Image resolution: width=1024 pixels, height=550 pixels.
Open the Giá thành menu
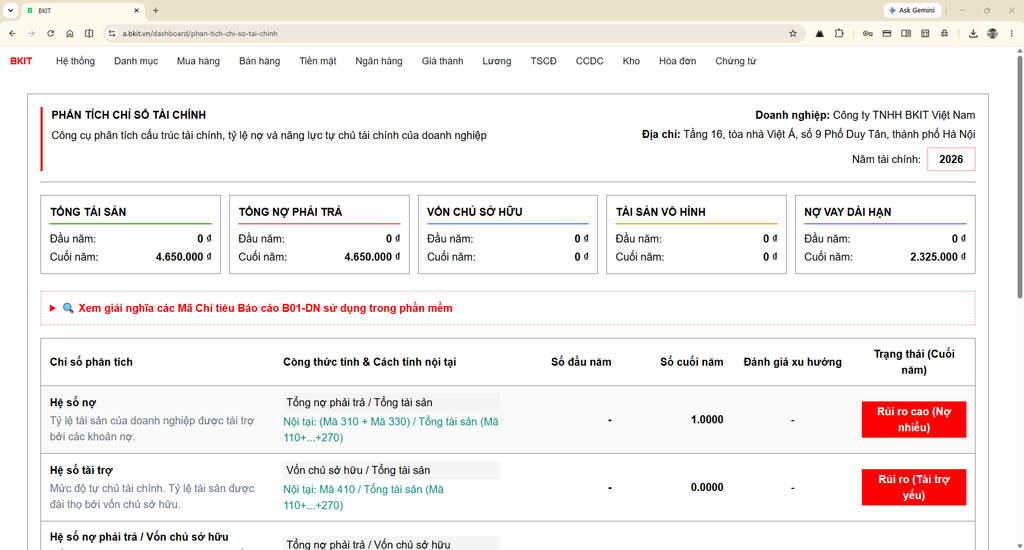coord(442,61)
